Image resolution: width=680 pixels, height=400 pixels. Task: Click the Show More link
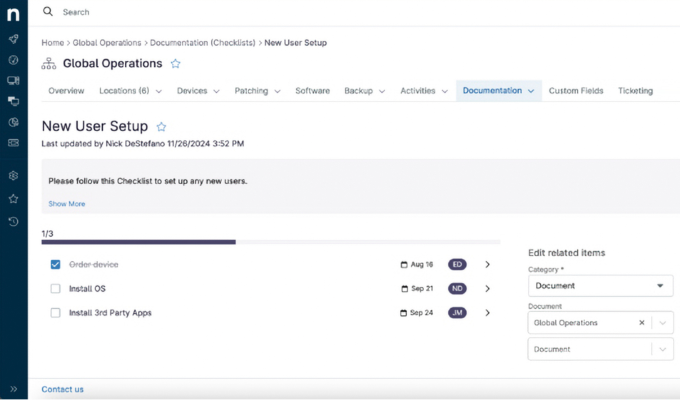67,204
